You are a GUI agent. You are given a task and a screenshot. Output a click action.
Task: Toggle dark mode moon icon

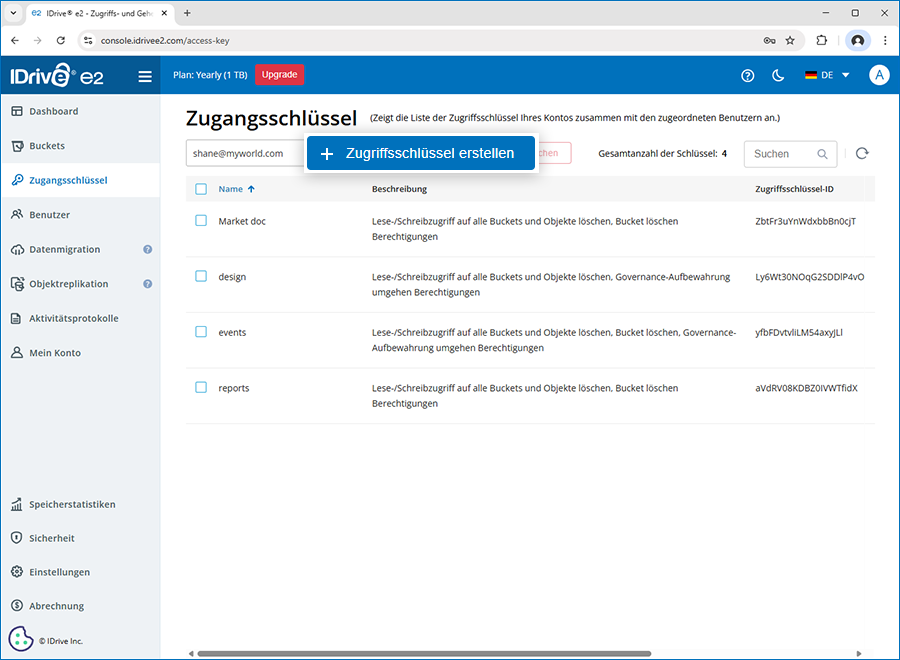click(778, 76)
